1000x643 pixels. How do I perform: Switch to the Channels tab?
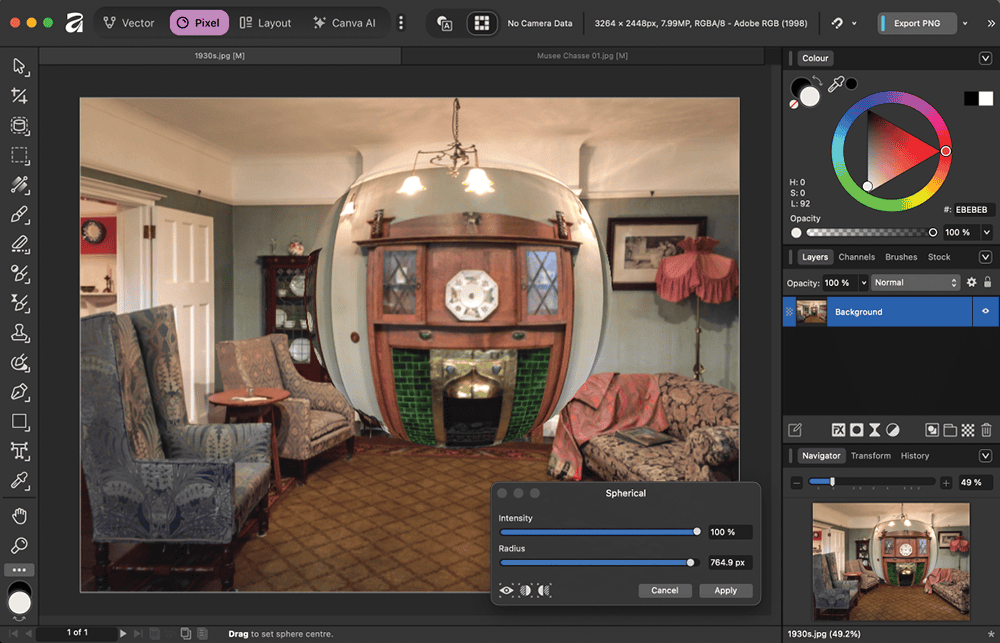(x=856, y=257)
